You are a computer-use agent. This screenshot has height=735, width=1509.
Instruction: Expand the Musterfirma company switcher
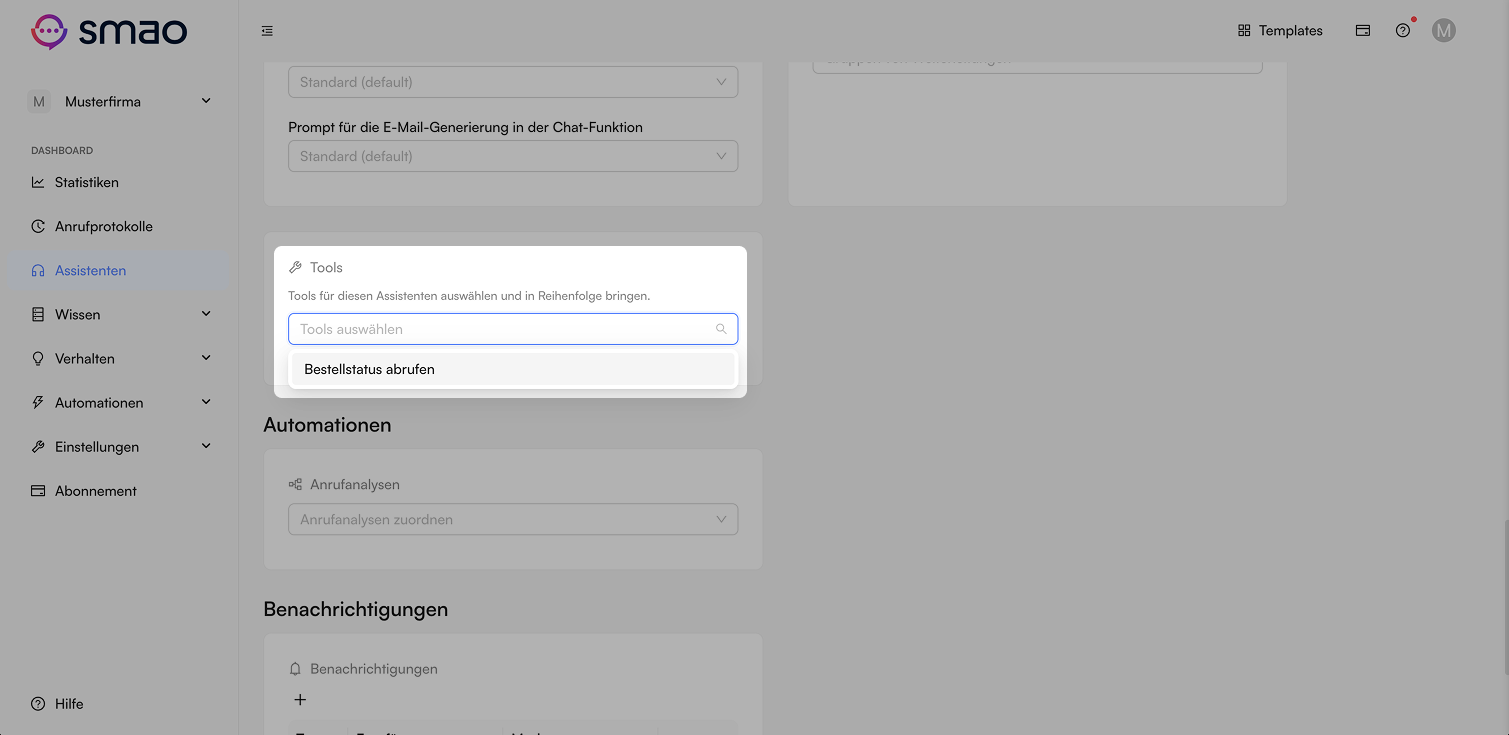coord(120,101)
